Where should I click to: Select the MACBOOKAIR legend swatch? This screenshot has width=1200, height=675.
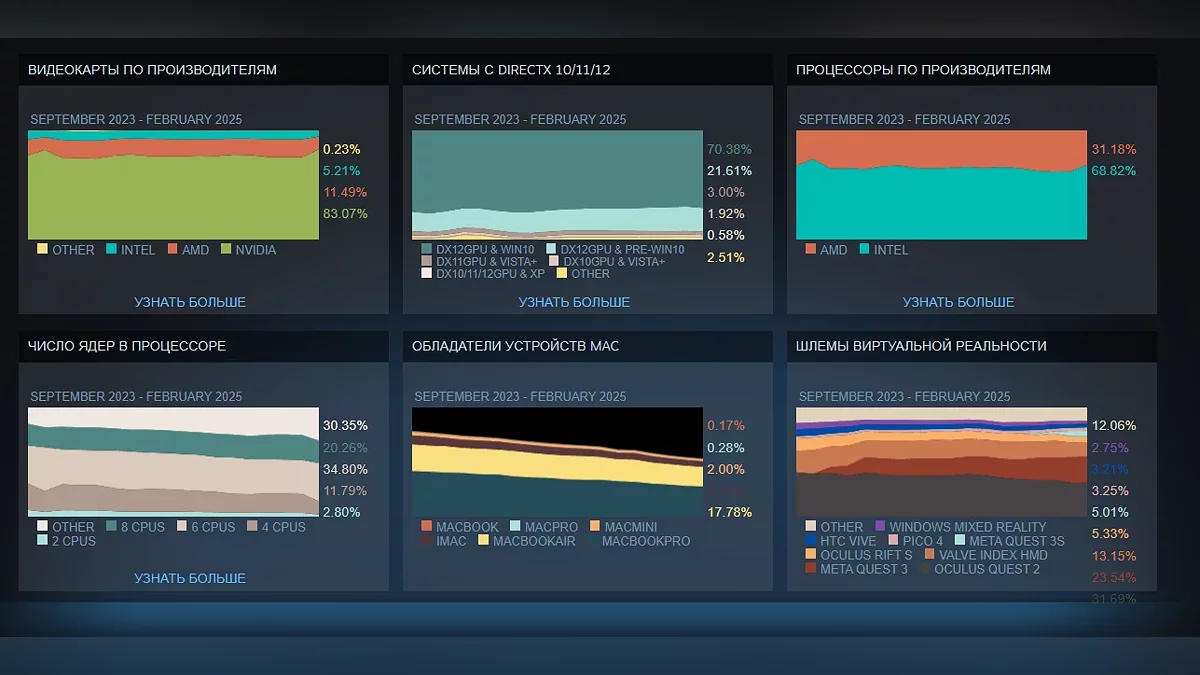484,541
